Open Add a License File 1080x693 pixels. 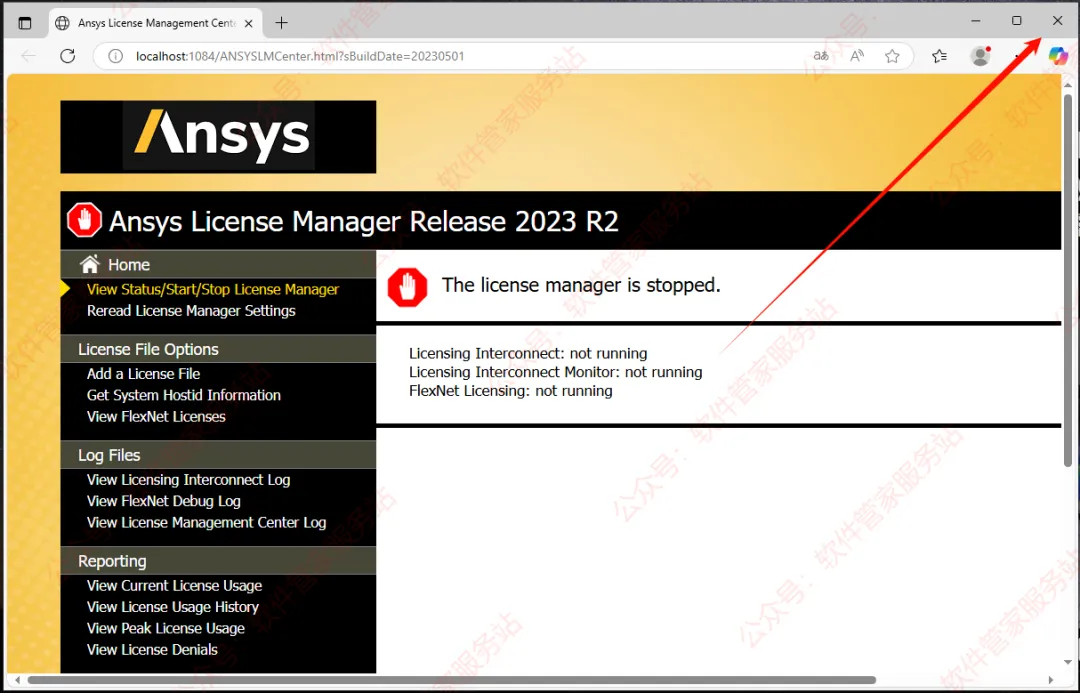[x=143, y=373]
